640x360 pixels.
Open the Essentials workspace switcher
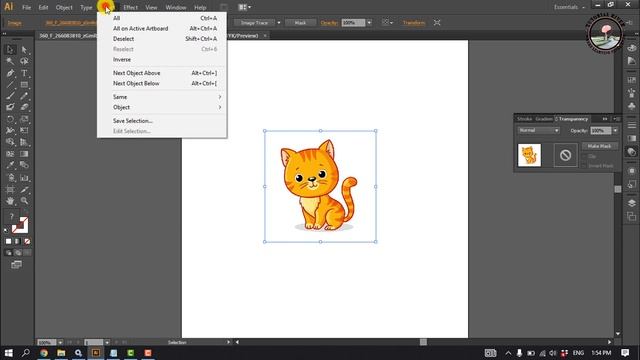pos(569,7)
